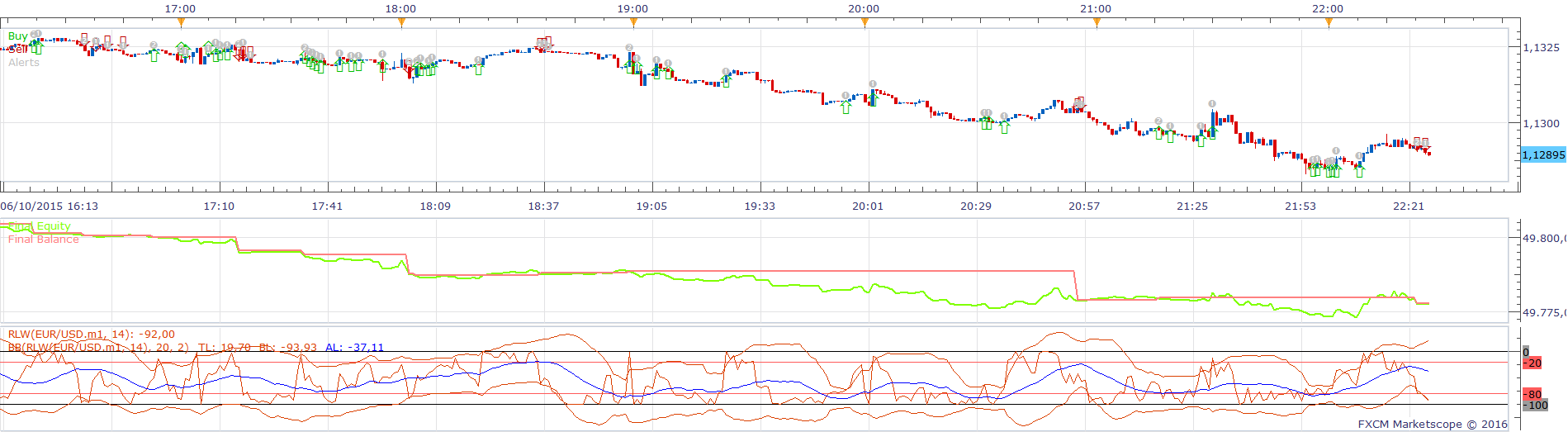The image size is (1568, 432).
Task: Click the 21:53 time axis label
Action: (1300, 207)
